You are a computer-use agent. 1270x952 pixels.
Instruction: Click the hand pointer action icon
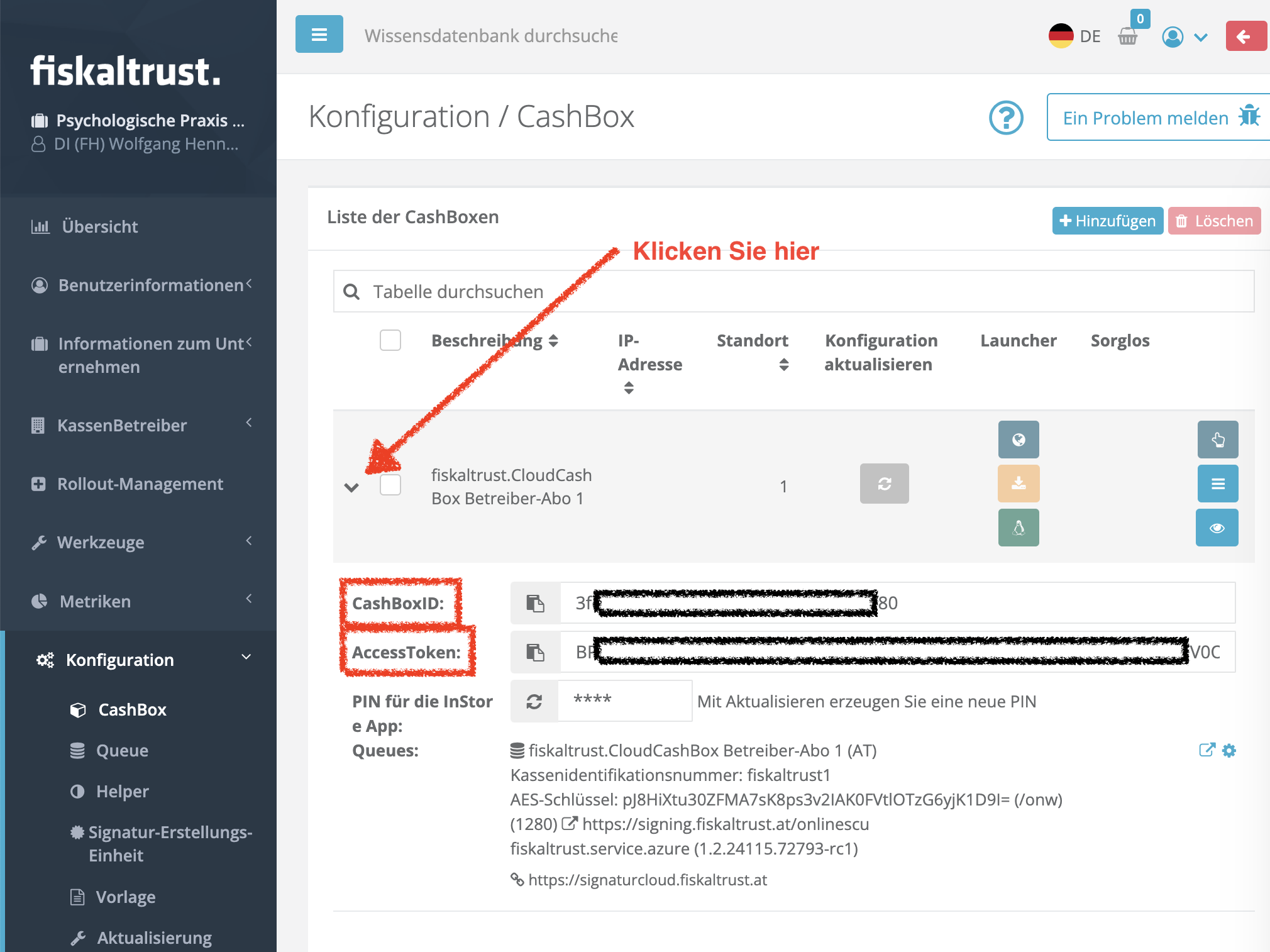(1218, 440)
